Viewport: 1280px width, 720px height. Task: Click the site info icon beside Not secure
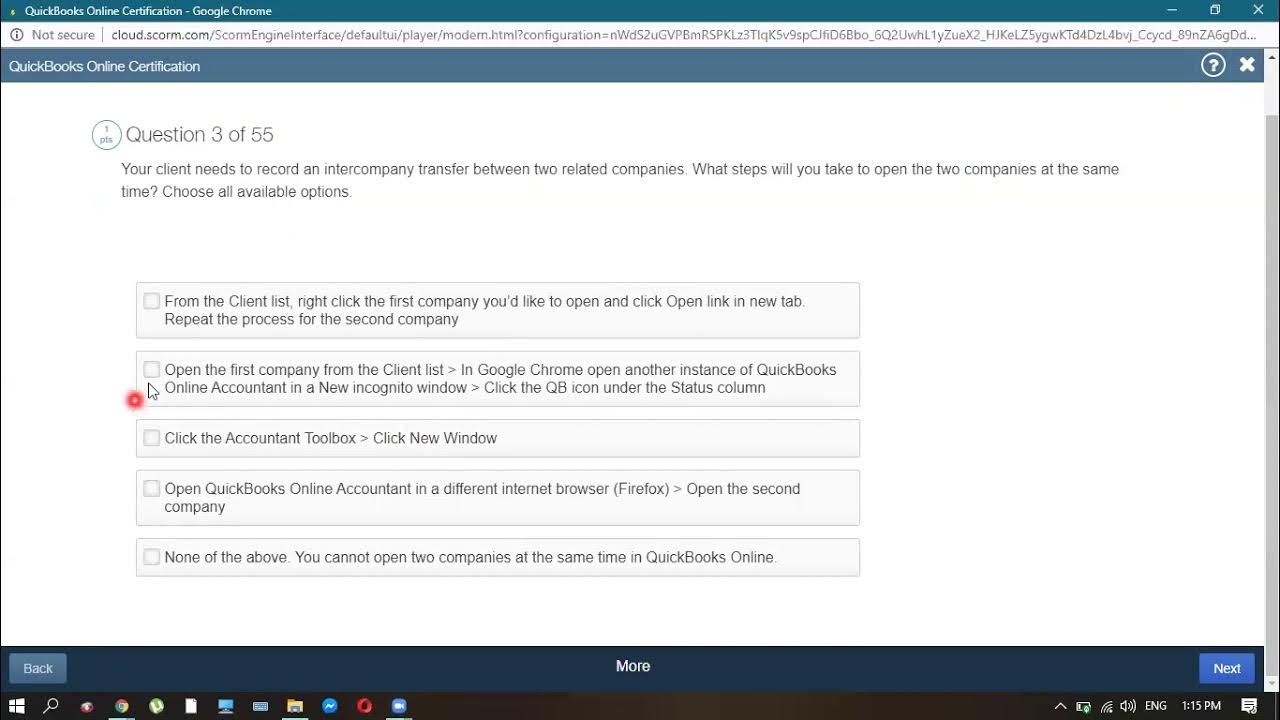[16, 35]
